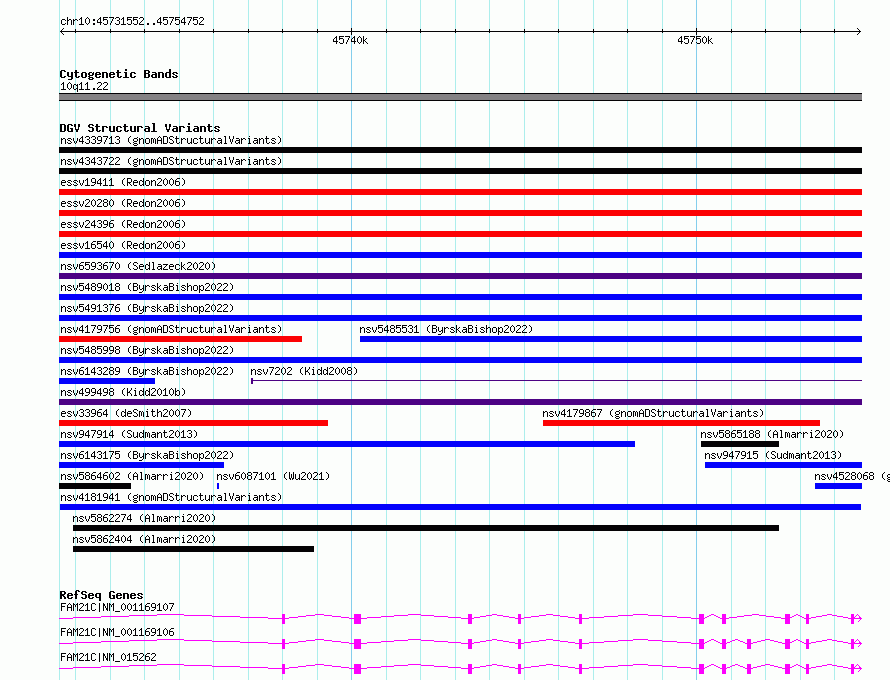This screenshot has height=680, width=890.
Task: Click the nsv7202 (Kidd2008) label
Action: (x=304, y=371)
